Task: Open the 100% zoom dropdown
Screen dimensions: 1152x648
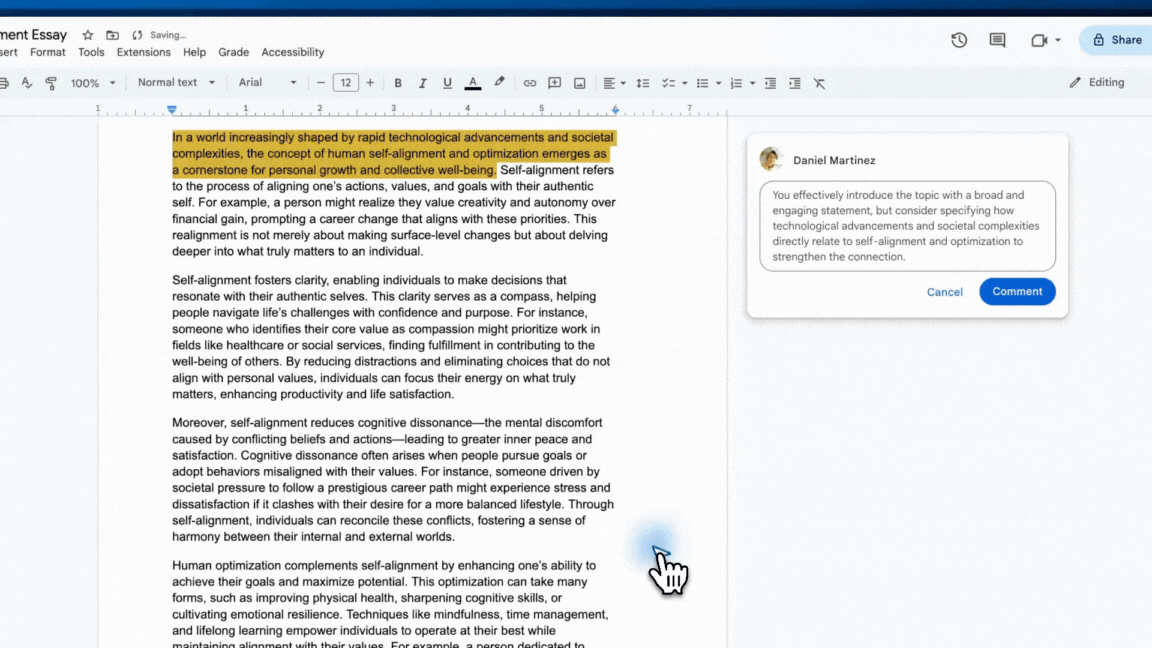Action: click(93, 83)
